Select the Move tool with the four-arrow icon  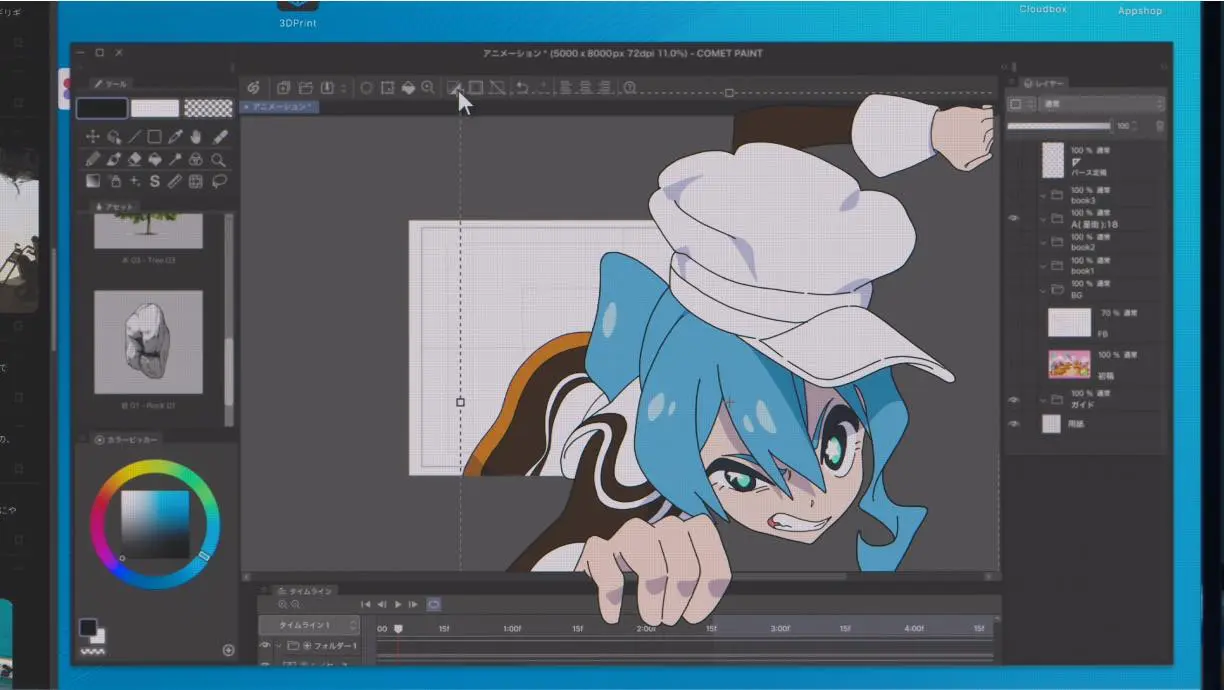[93, 137]
